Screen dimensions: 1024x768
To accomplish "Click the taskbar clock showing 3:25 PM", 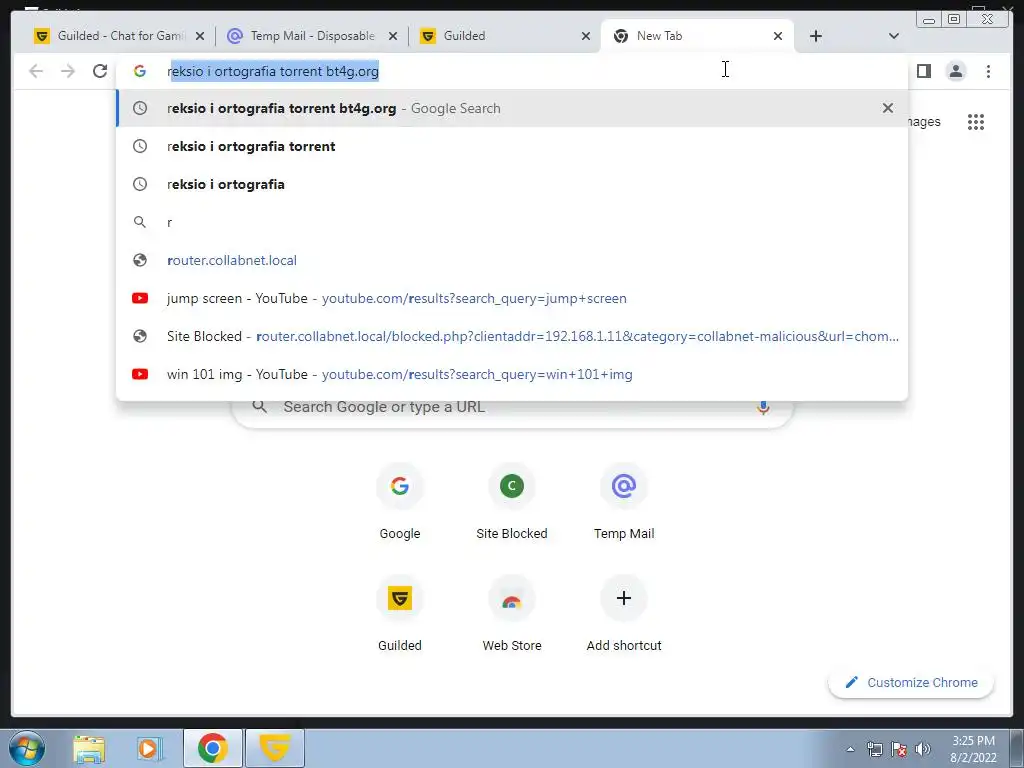I will tap(973, 749).
